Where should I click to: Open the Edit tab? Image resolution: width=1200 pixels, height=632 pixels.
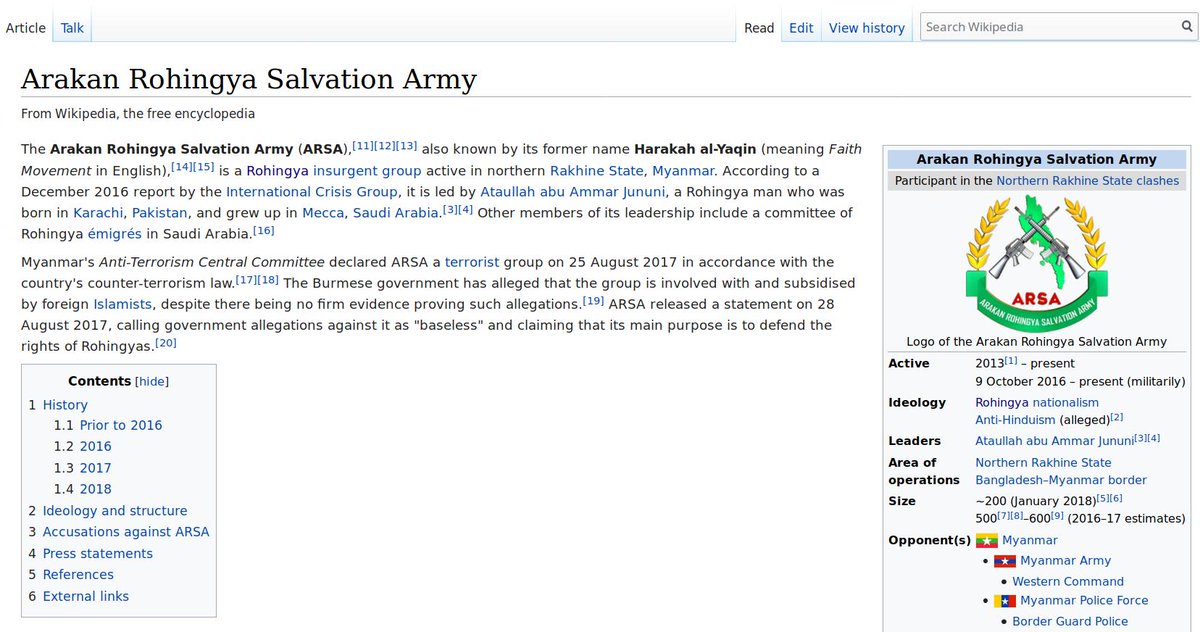tap(801, 28)
